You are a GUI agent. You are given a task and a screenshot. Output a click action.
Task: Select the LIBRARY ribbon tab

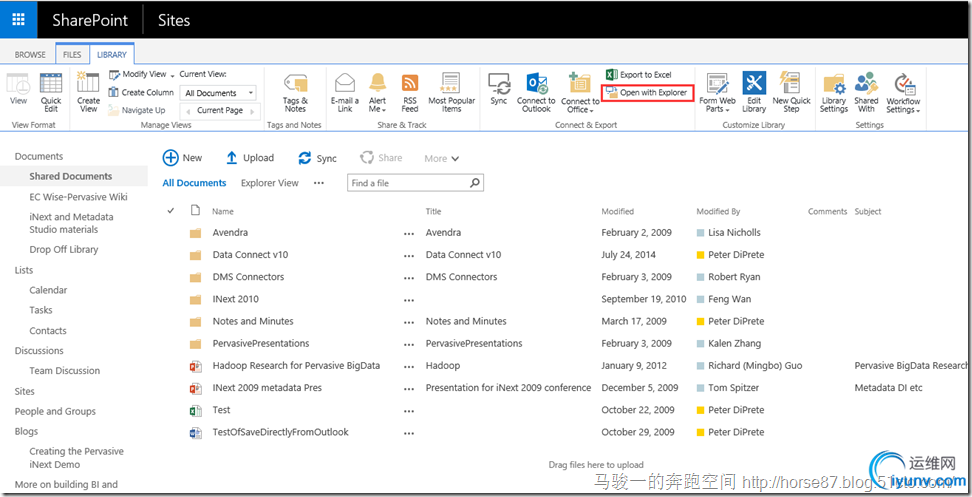click(112, 55)
